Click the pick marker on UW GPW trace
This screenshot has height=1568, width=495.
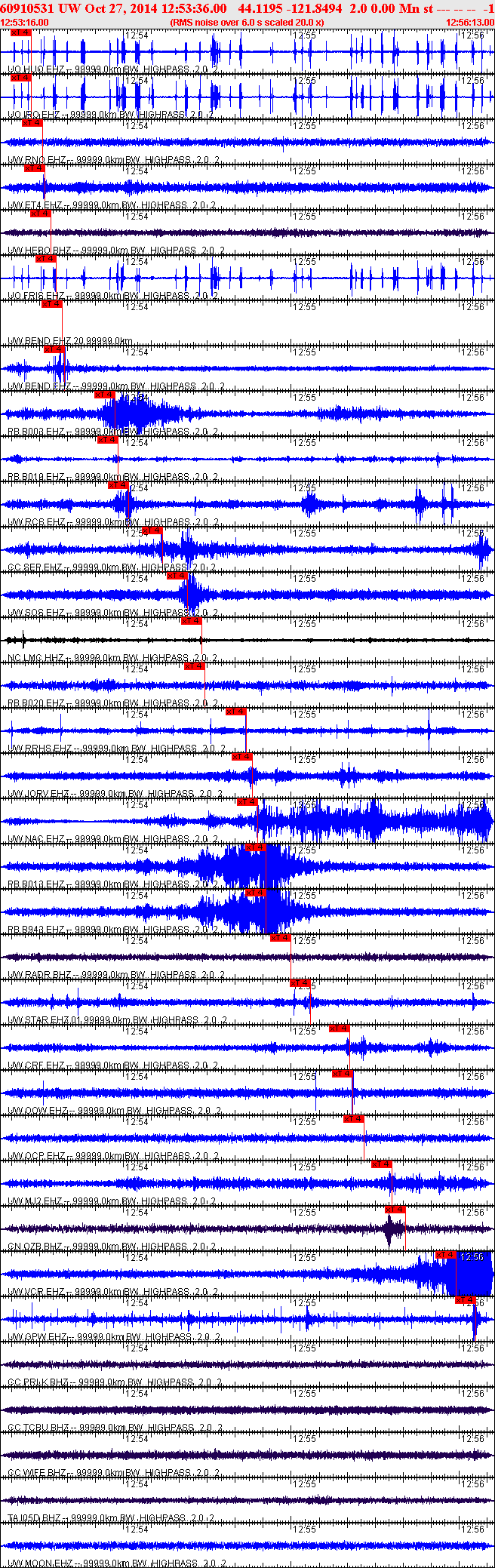(465, 1300)
